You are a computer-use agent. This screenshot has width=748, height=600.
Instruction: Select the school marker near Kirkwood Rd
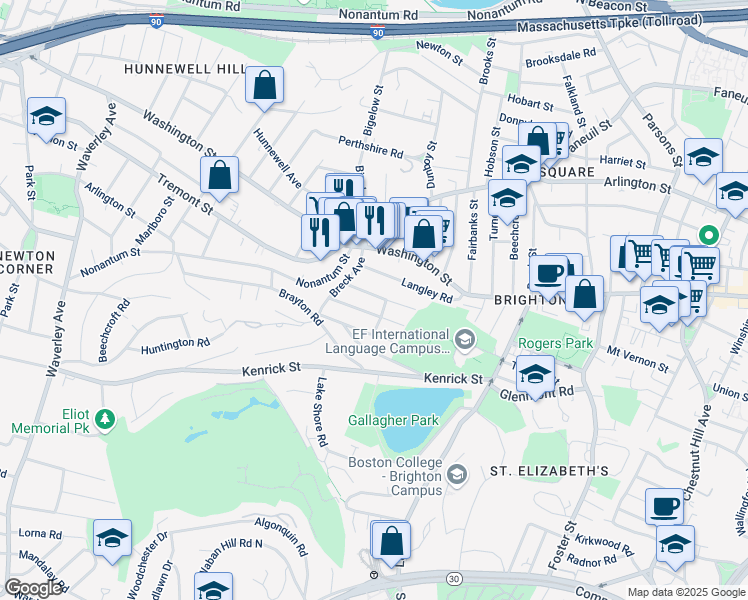click(675, 545)
